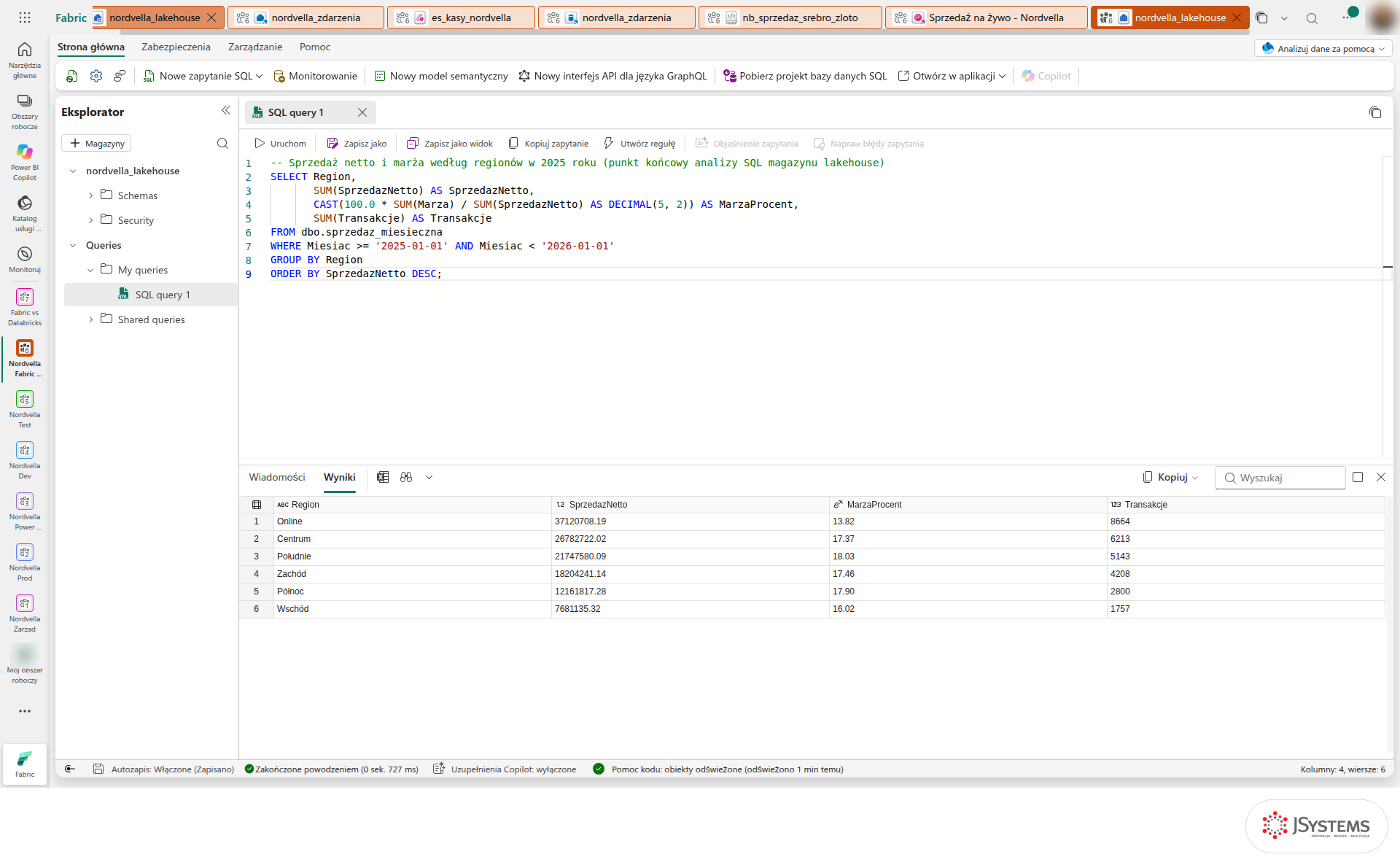Run the query with Uruchom
This screenshot has width=1400, height=865.
pyautogui.click(x=280, y=144)
